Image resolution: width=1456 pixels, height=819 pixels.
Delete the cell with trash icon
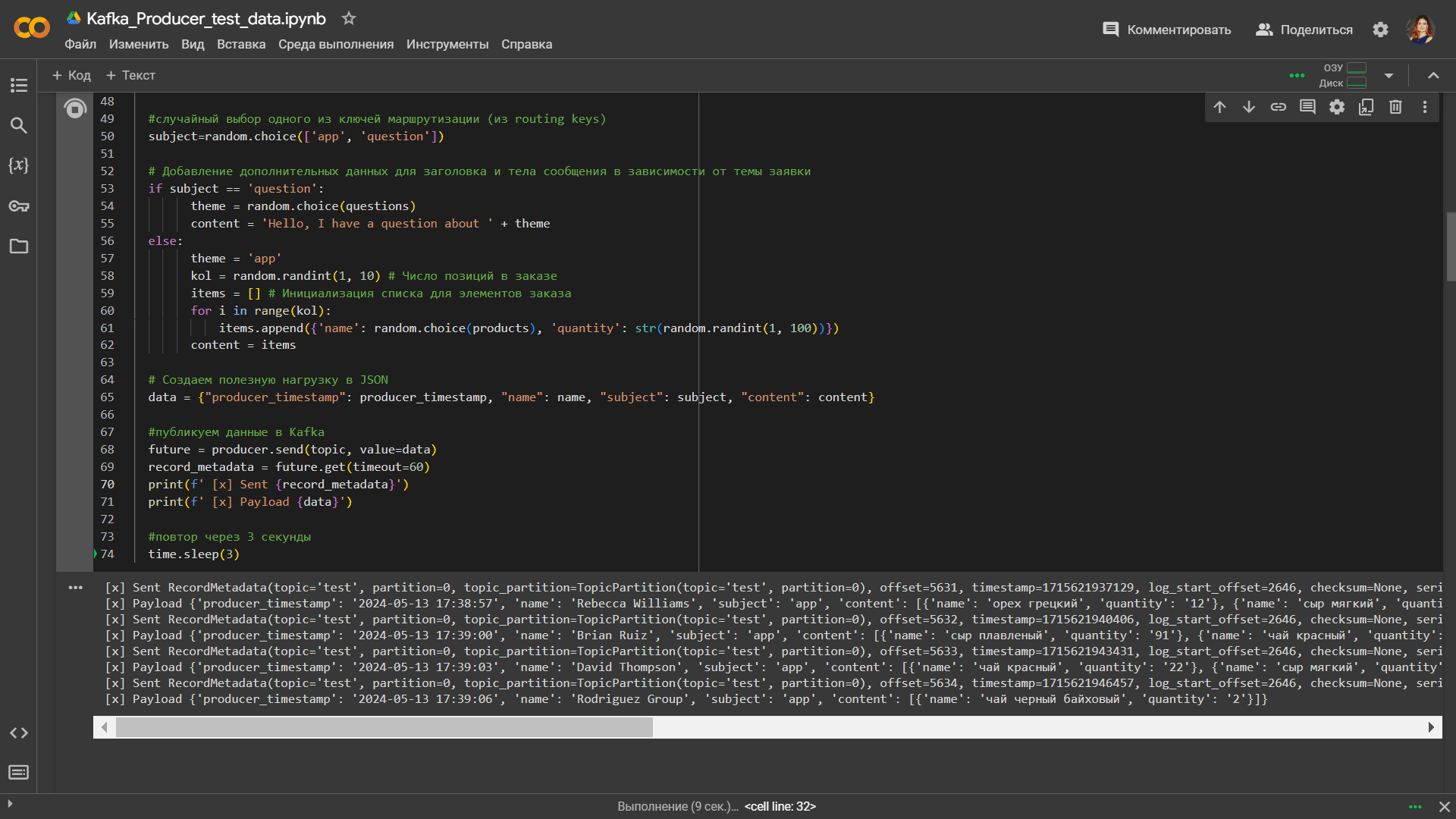1395,107
